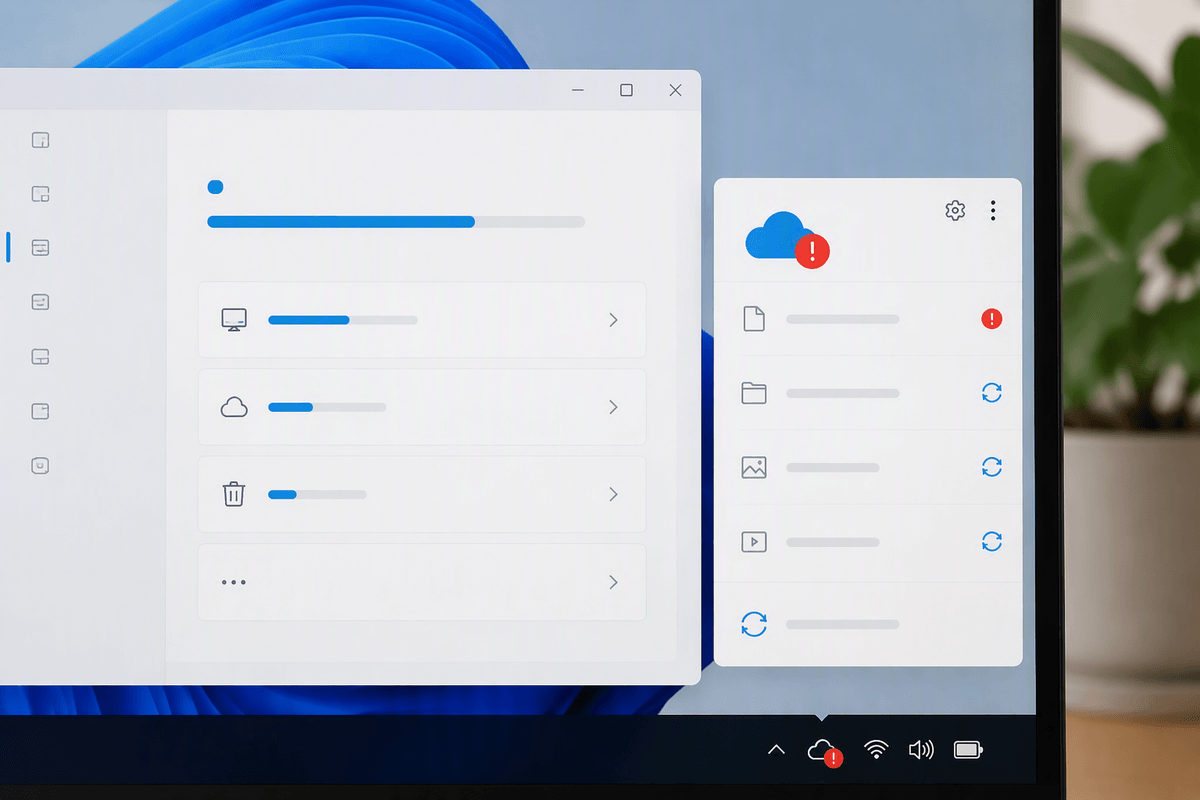Click the monitor icon in the storage list
This screenshot has height=800, width=1200.
pos(234,320)
